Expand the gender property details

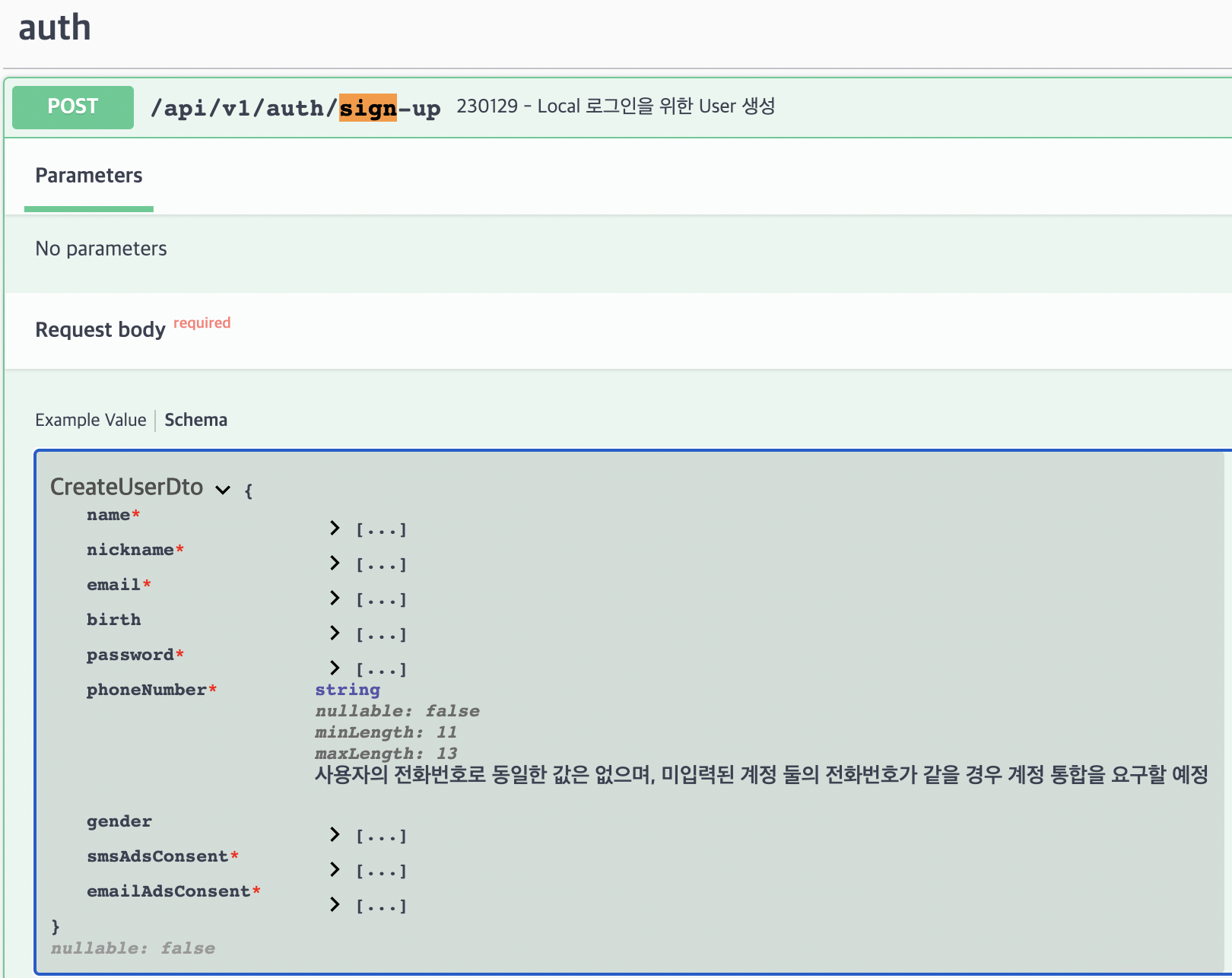click(334, 834)
